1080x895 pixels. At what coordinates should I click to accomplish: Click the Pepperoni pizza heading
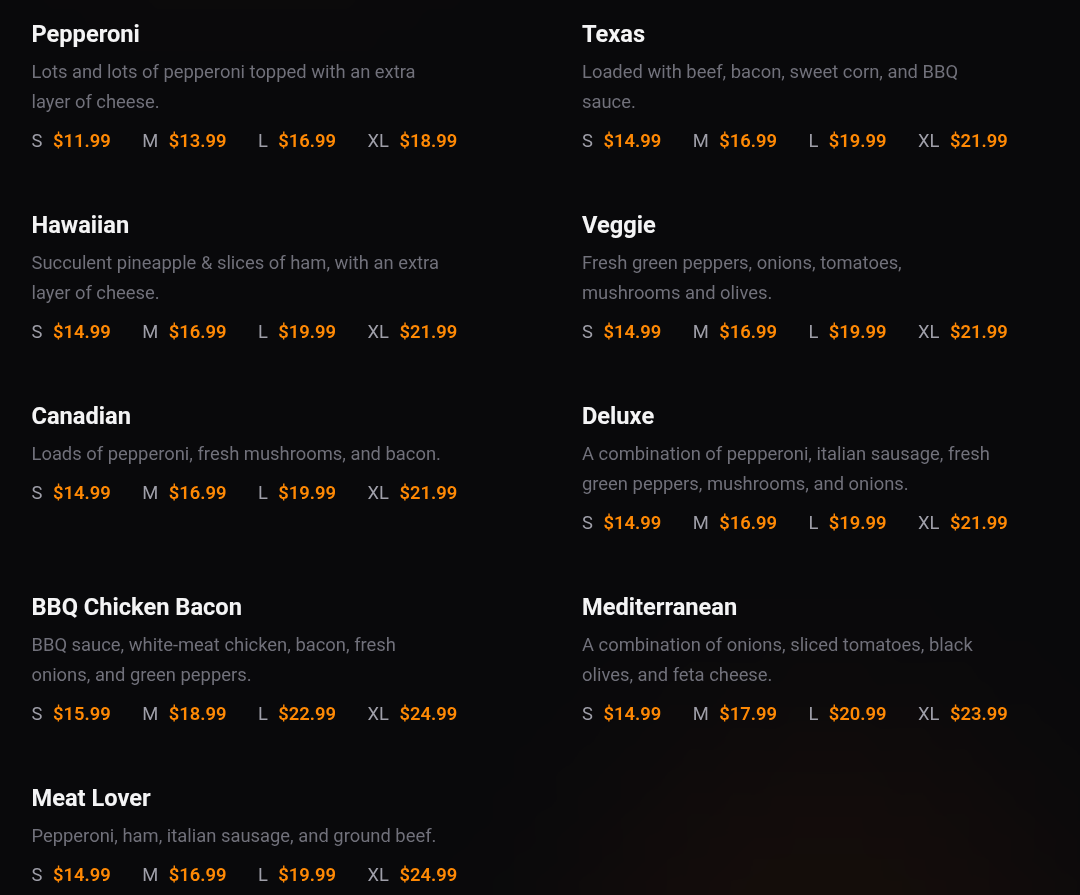pos(85,34)
